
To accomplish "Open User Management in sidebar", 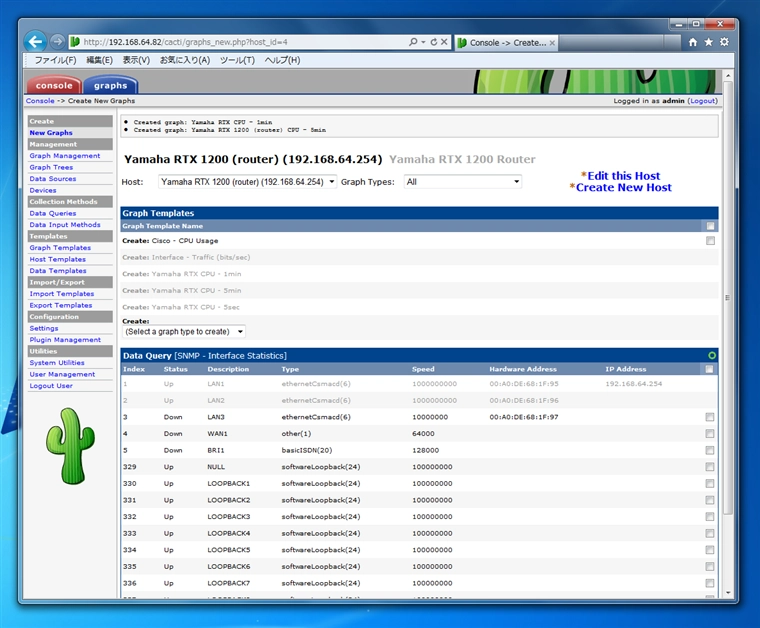I will click(62, 374).
